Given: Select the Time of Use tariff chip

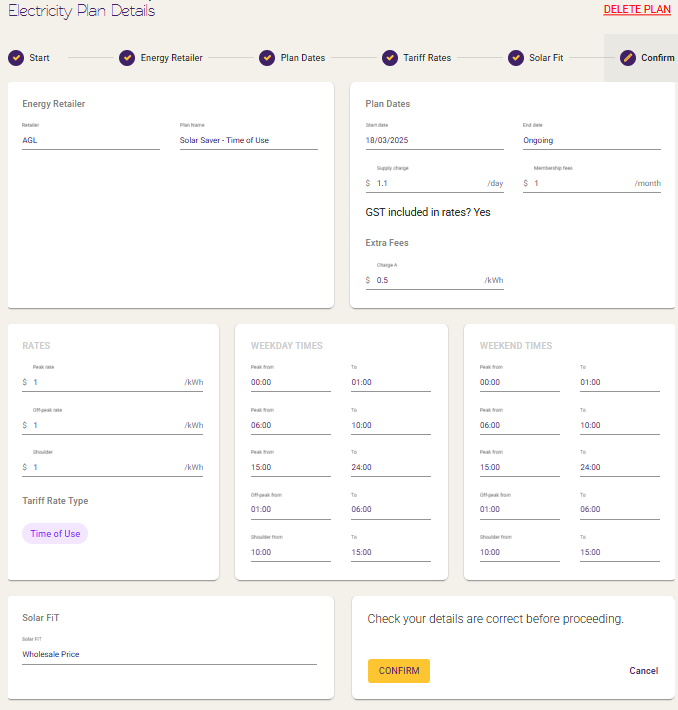Looking at the screenshot, I should [x=55, y=533].
